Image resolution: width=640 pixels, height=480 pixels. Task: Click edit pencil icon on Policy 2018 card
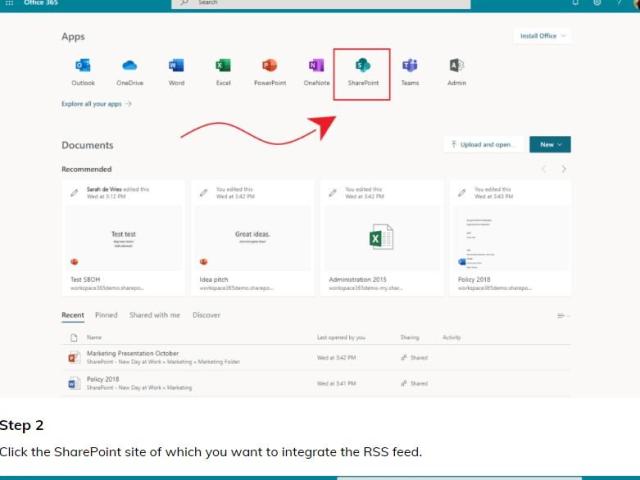click(x=462, y=193)
